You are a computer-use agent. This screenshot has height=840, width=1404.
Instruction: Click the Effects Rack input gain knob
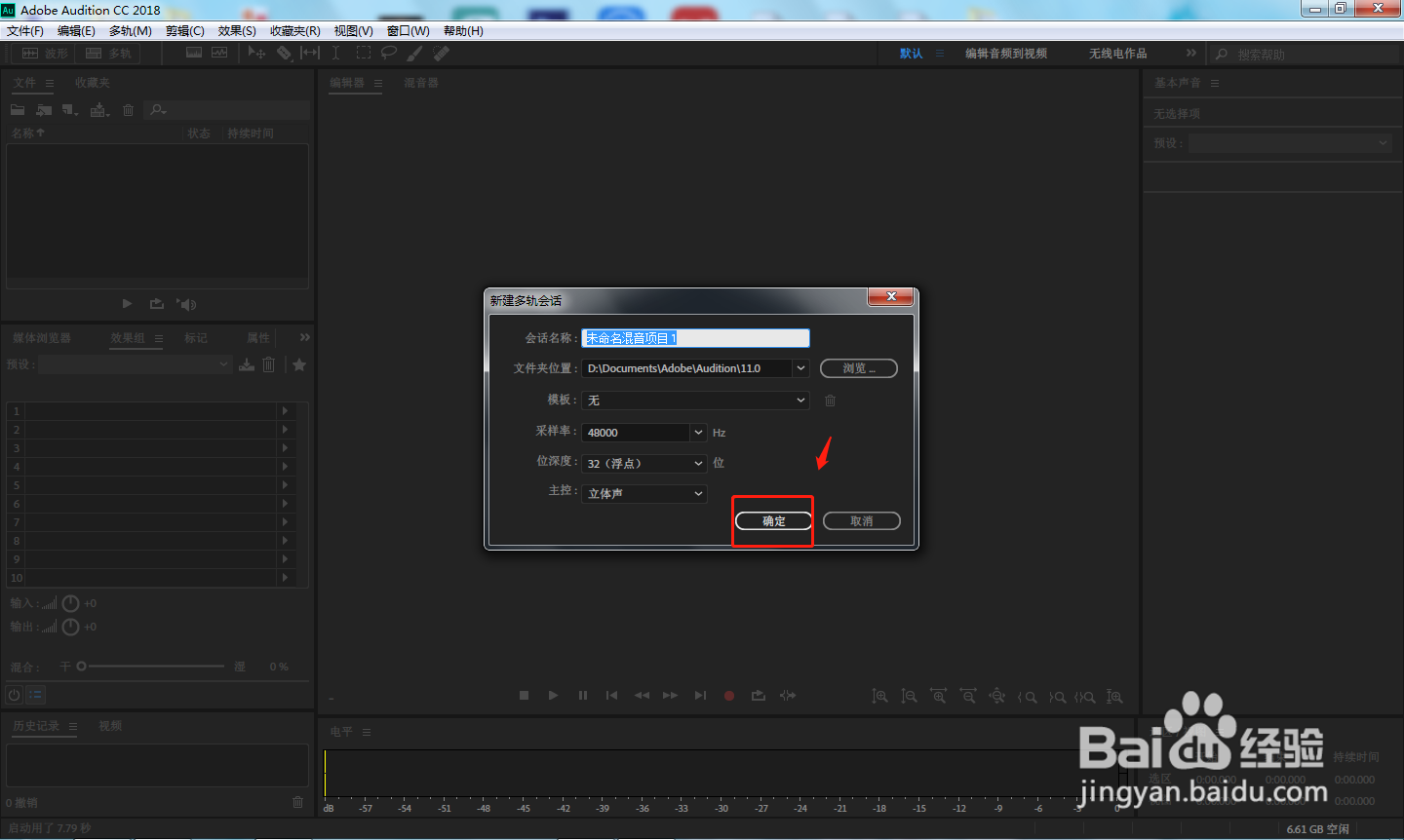click(x=70, y=603)
